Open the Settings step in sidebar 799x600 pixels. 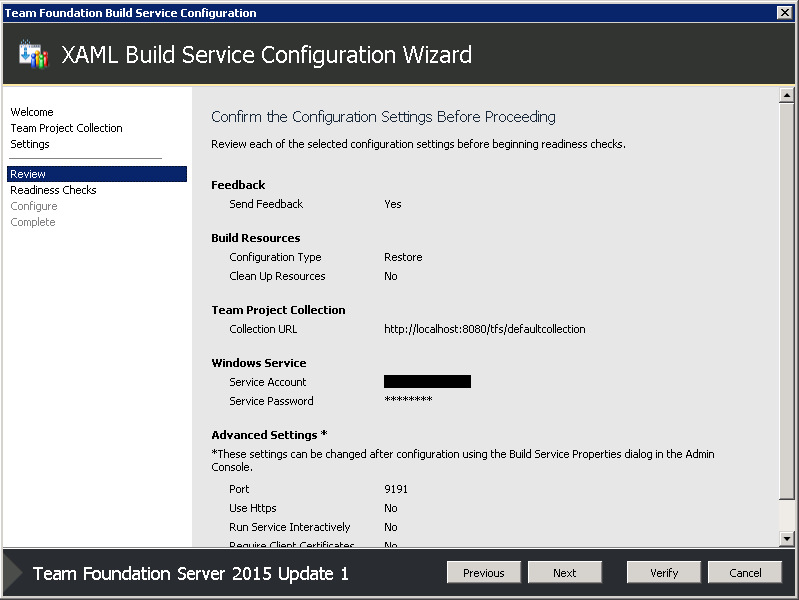pyautogui.click(x=30, y=144)
